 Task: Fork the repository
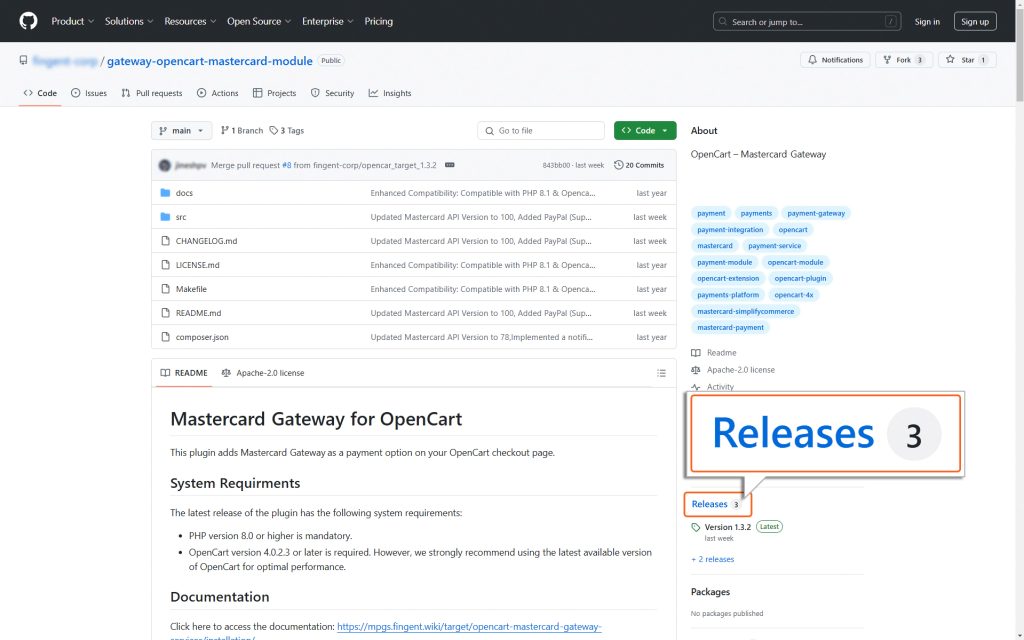903,59
